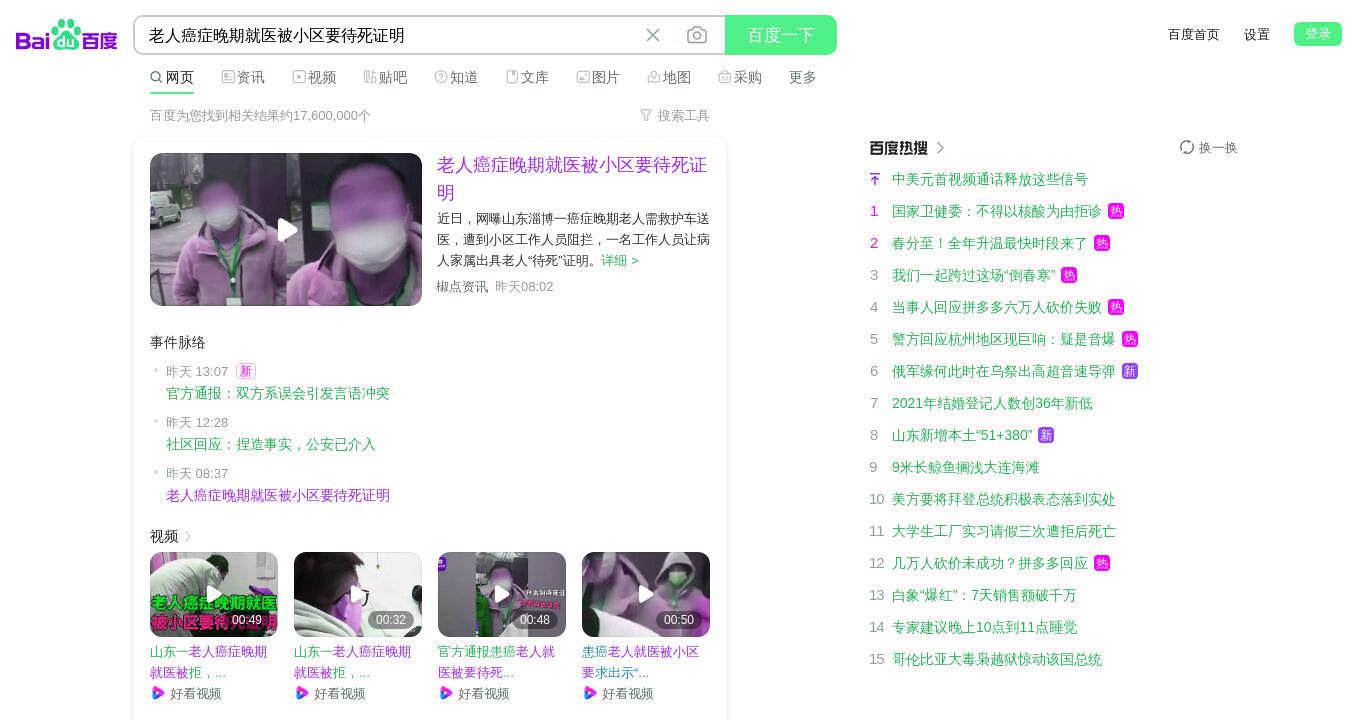
Task: Open video title 官方通报患癌老人就医被要待死
Action: coord(497,662)
